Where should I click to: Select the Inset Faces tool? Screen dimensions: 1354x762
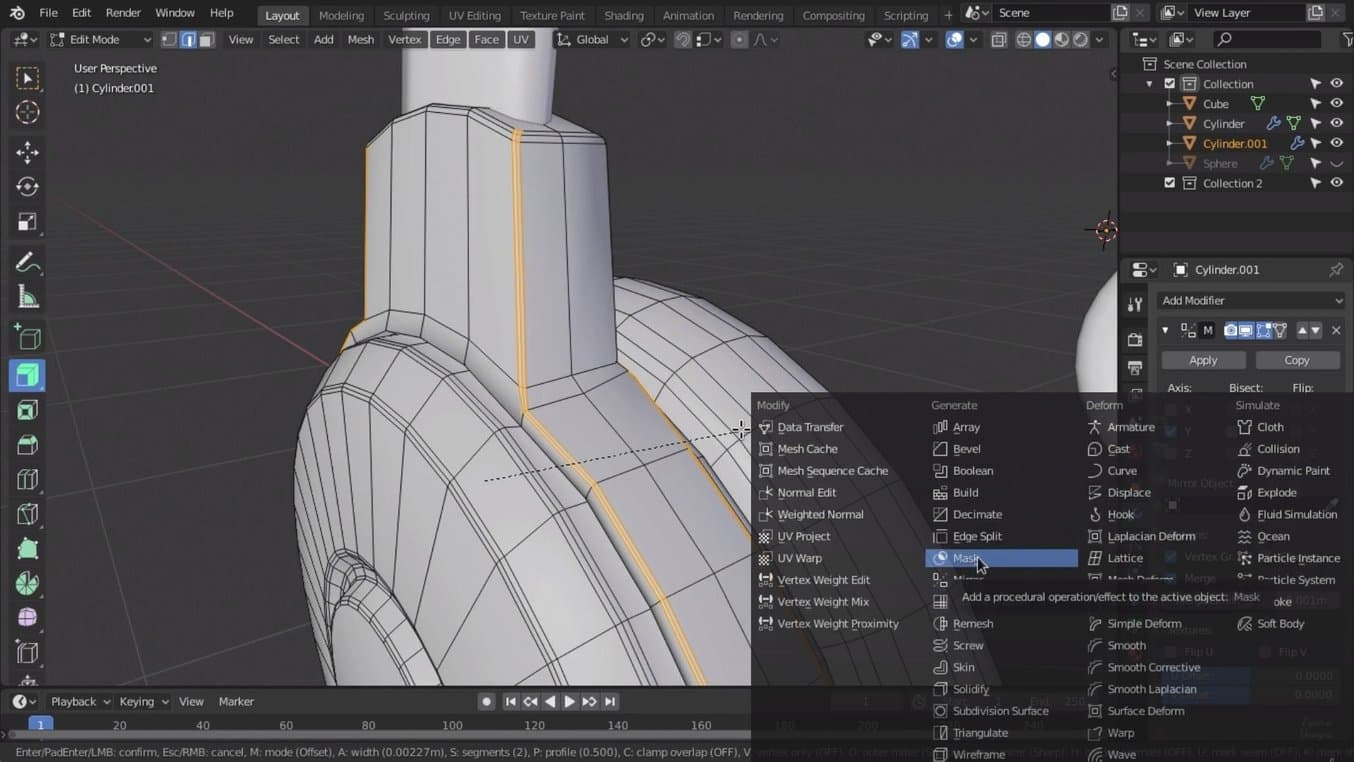(x=27, y=410)
